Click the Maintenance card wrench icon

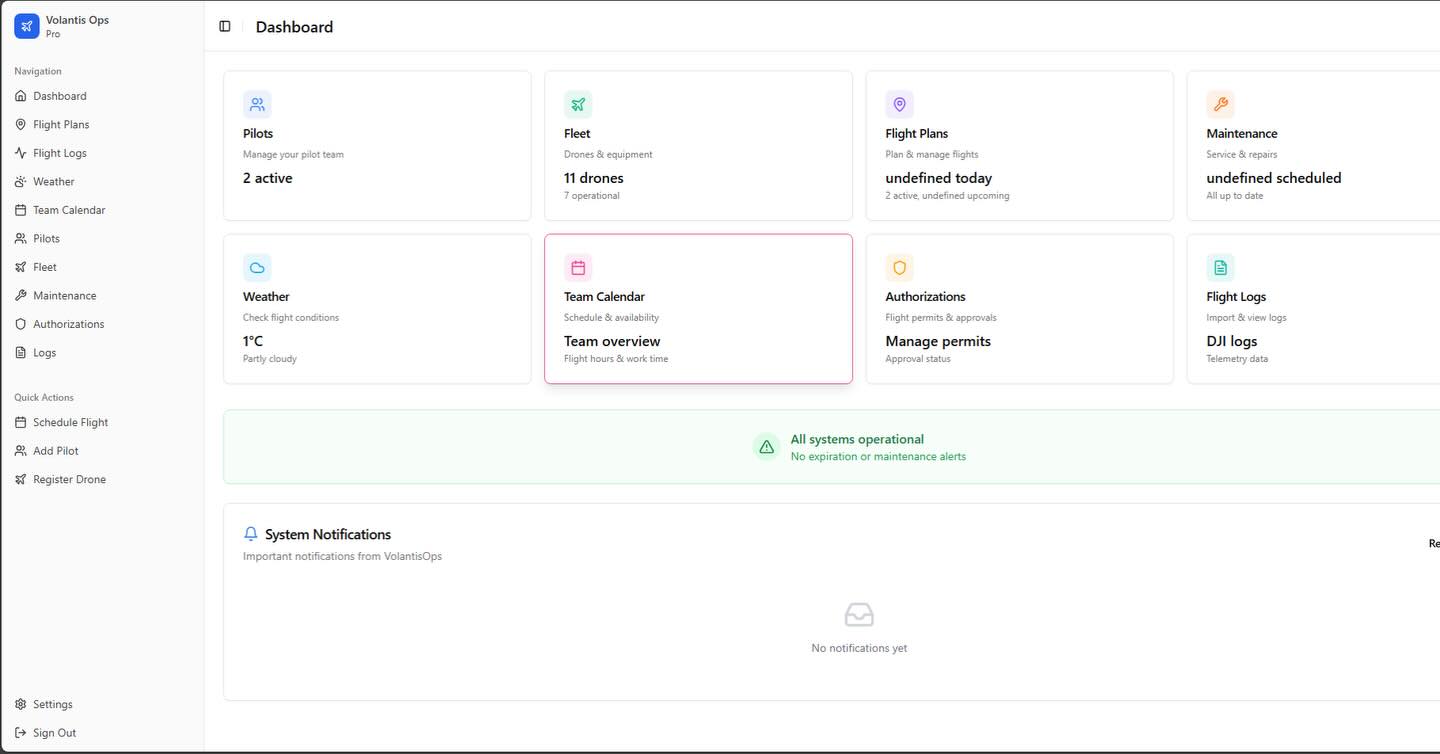[x=1220, y=104]
